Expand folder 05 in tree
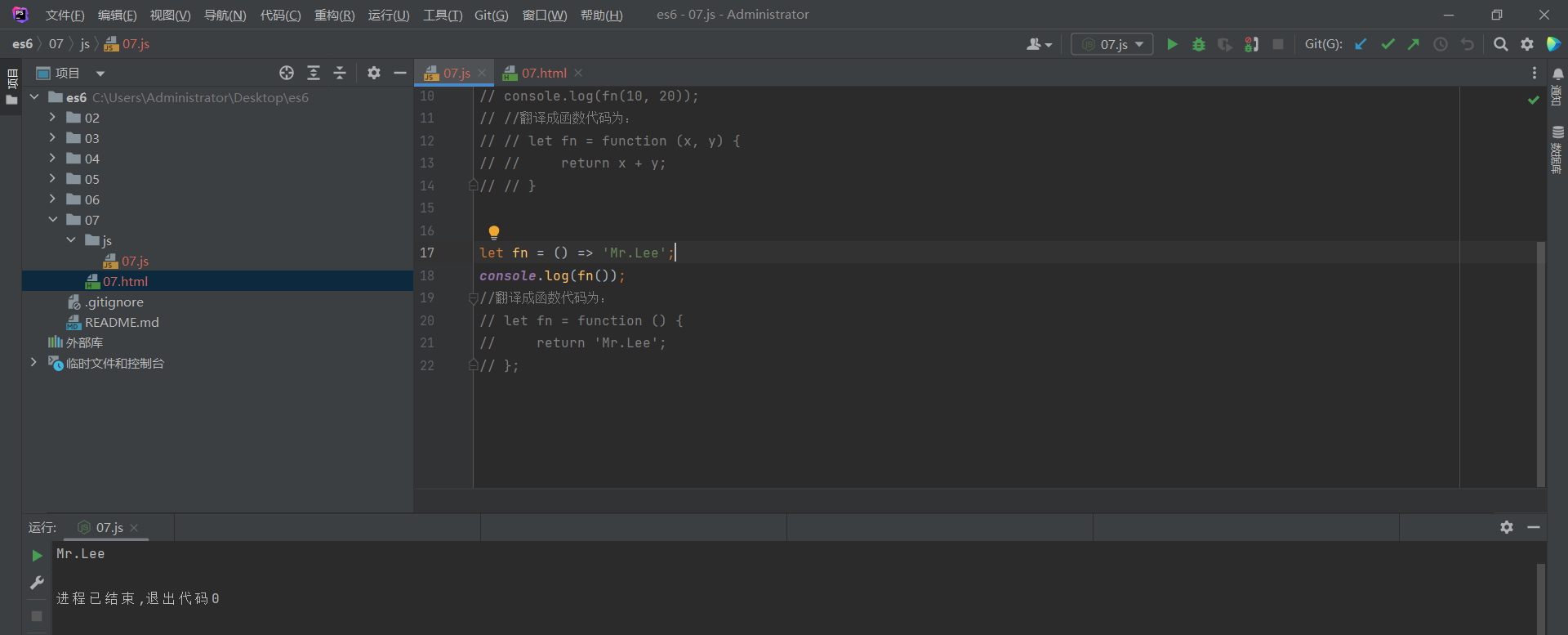 (52, 178)
